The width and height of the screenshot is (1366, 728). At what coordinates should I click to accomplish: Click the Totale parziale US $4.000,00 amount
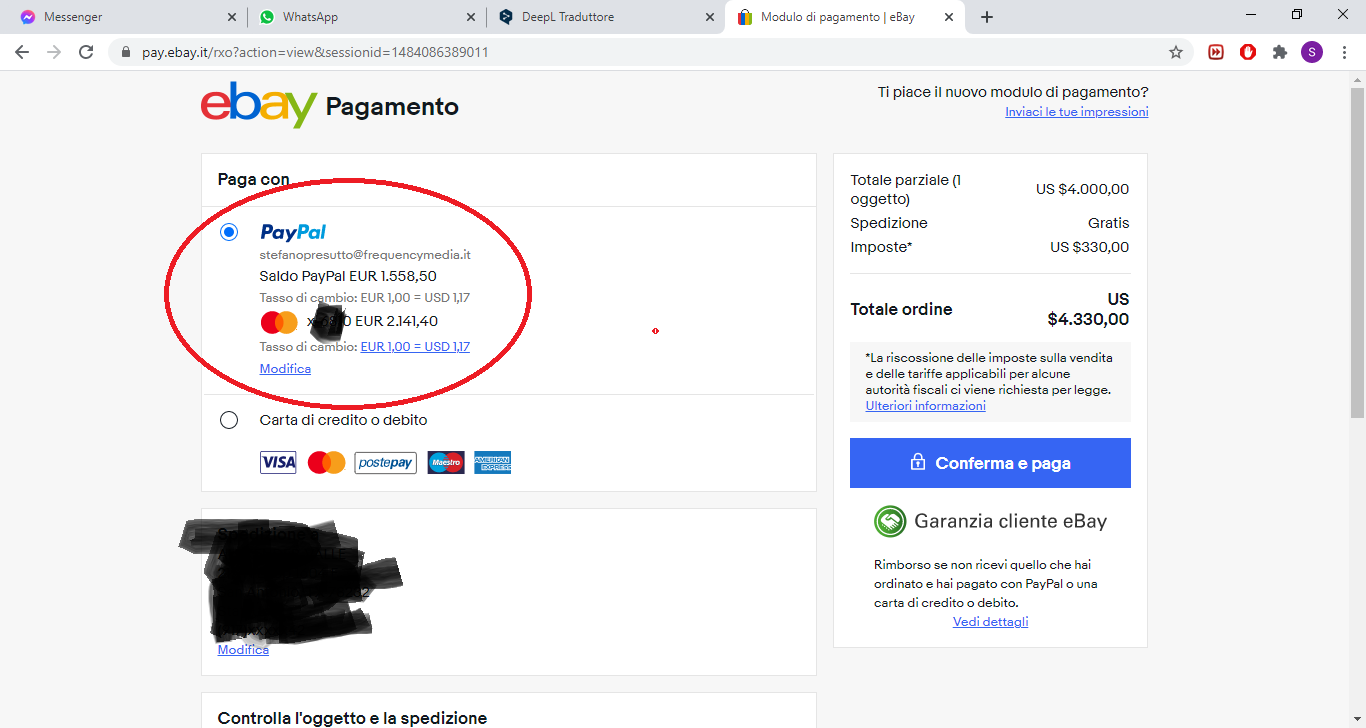click(x=1083, y=189)
